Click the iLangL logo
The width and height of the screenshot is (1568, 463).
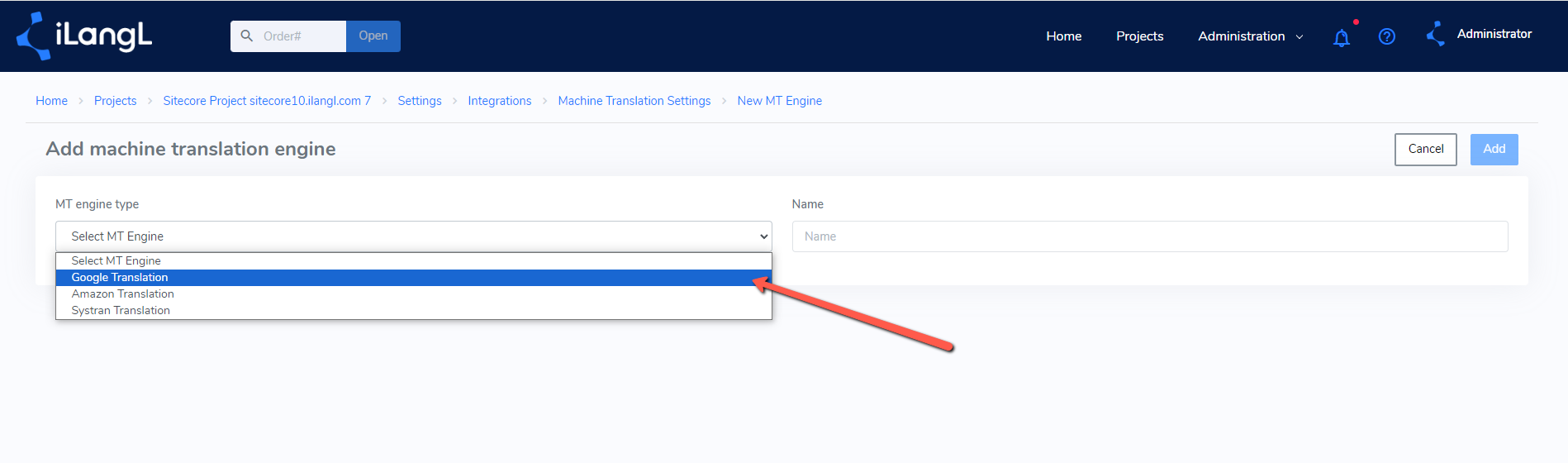pyautogui.click(x=84, y=36)
